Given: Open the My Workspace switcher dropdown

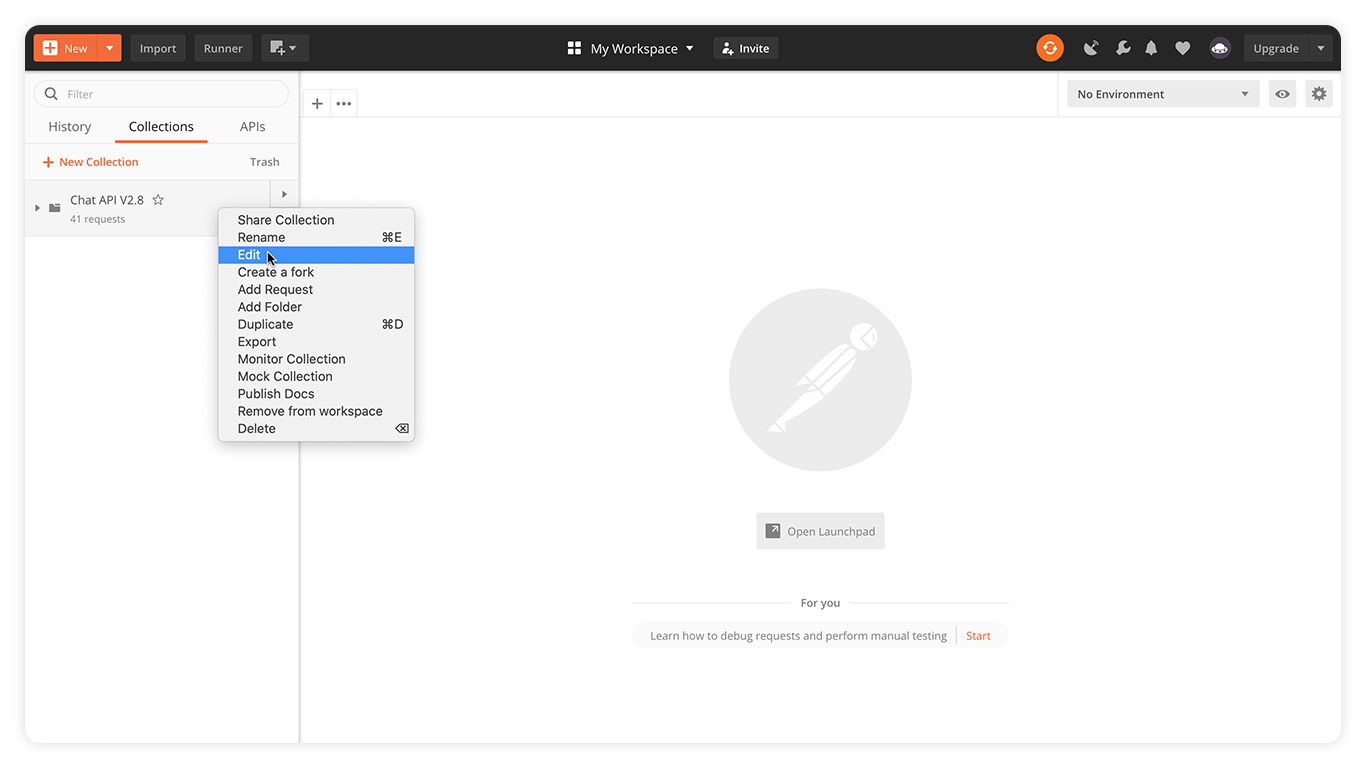Looking at the screenshot, I should coord(631,48).
